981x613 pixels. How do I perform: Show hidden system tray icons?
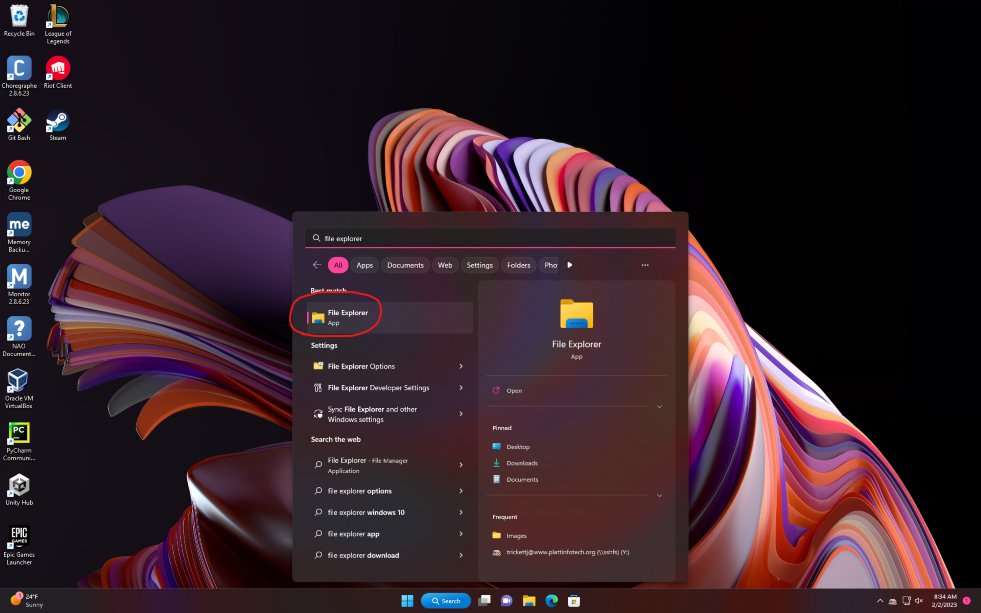point(880,601)
